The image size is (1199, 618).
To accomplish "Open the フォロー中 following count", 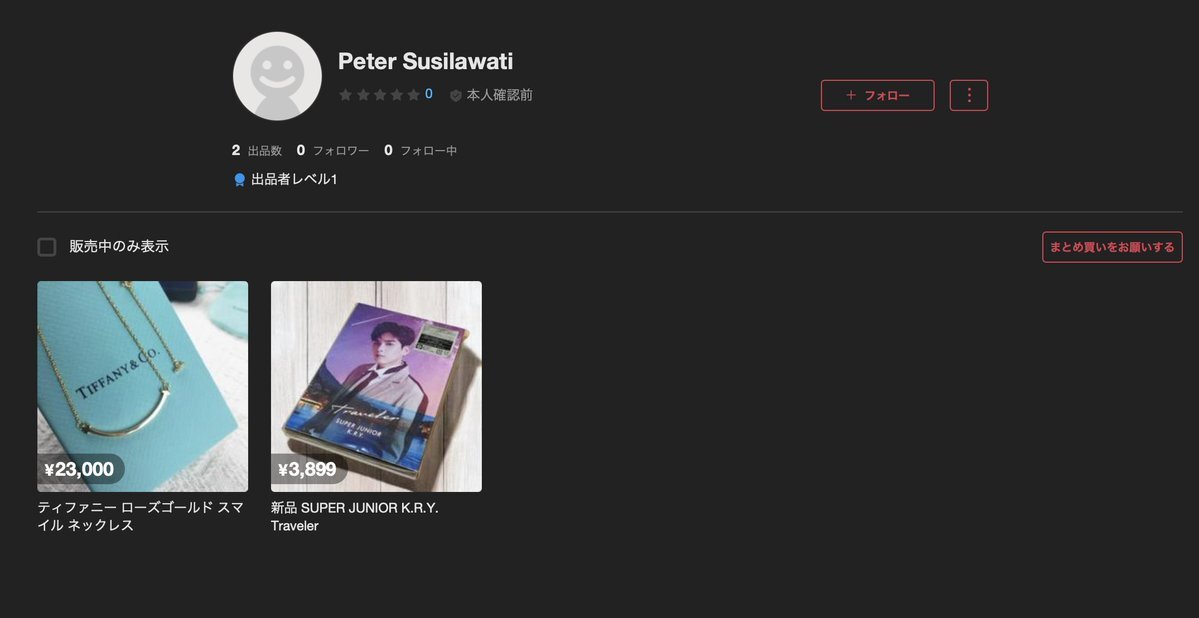I will click(x=421, y=151).
